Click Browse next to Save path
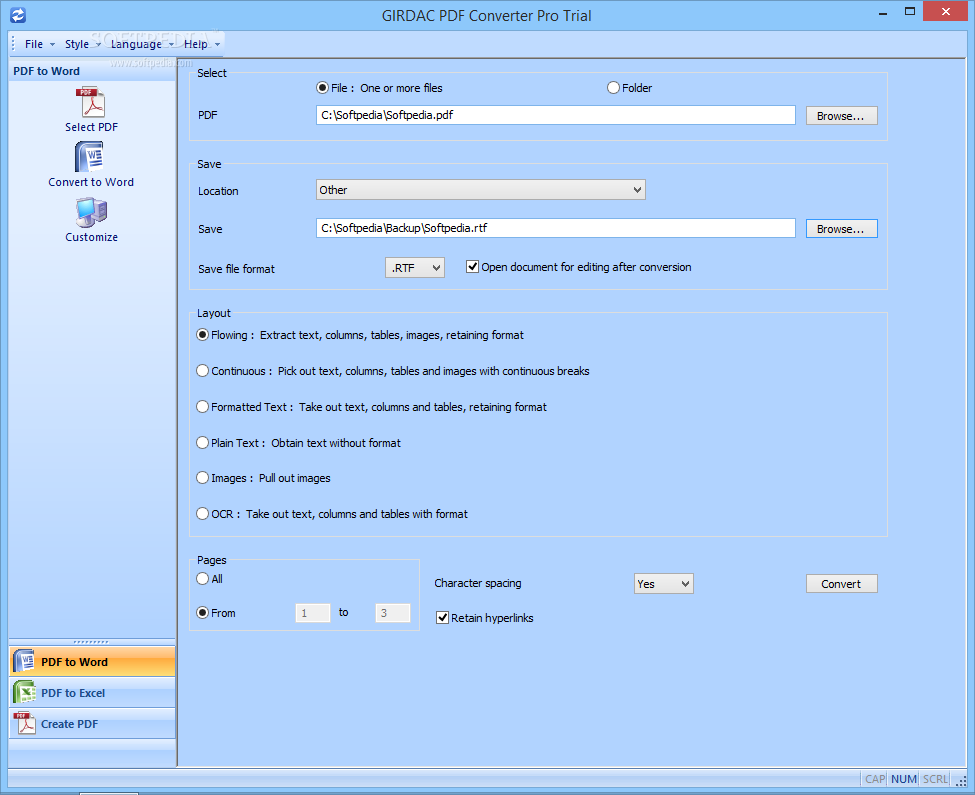Image resolution: width=975 pixels, height=795 pixels. (x=841, y=229)
